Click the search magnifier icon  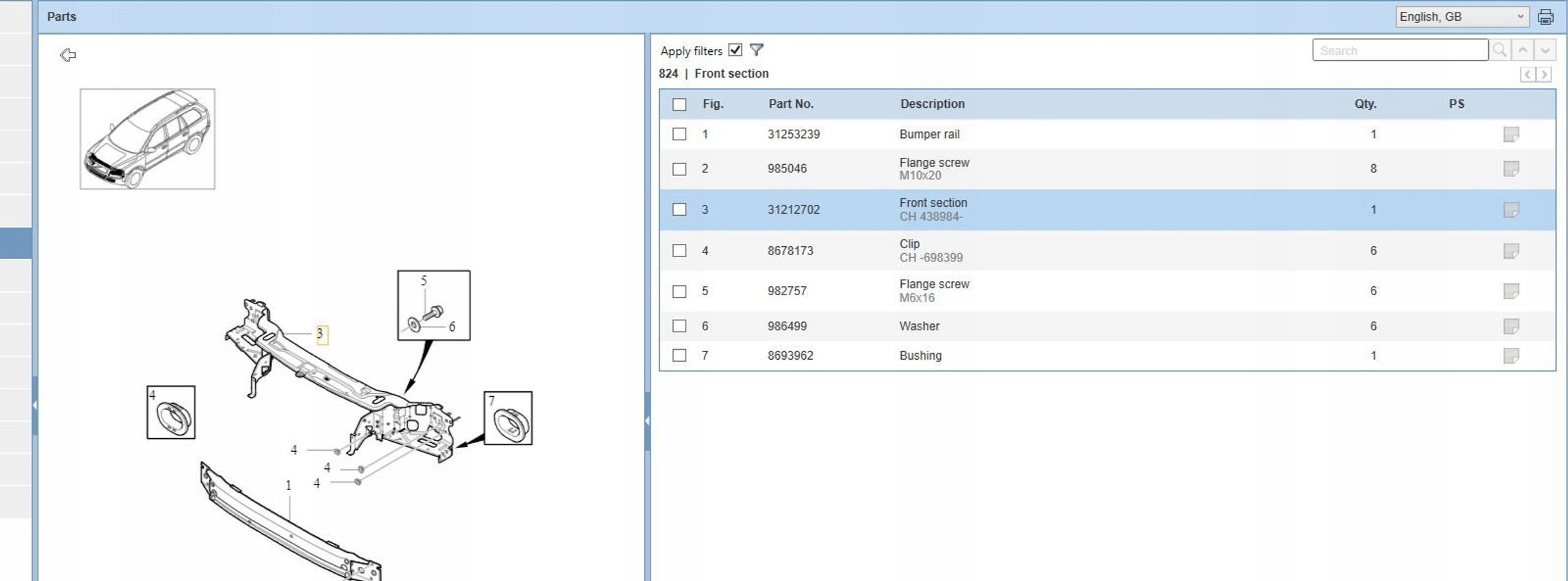[x=1499, y=50]
